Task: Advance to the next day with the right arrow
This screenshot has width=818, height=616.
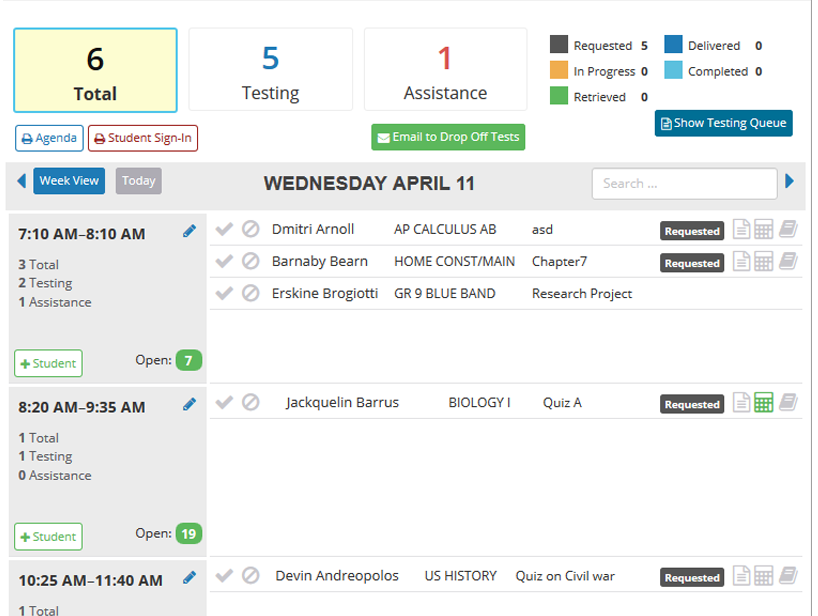Action: coord(789,181)
